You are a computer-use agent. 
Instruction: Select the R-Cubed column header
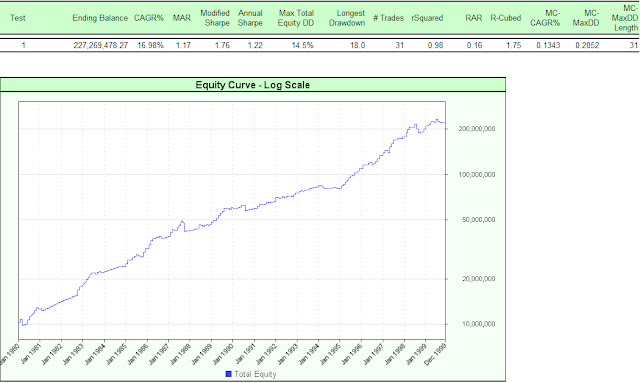[x=506, y=18]
